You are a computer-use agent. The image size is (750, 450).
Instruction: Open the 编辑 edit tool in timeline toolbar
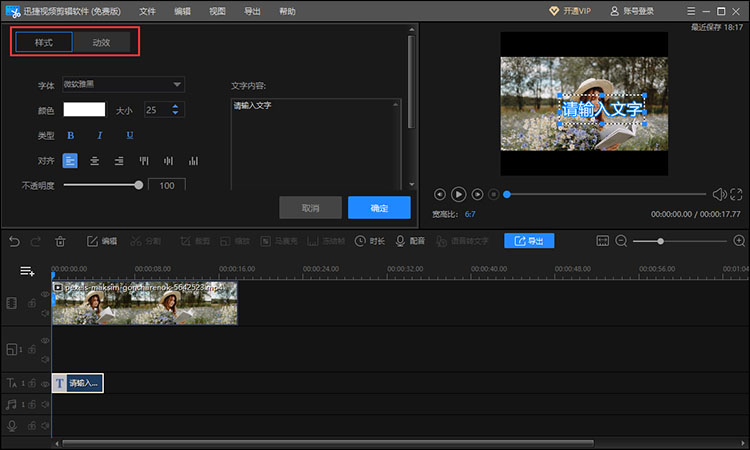point(101,241)
